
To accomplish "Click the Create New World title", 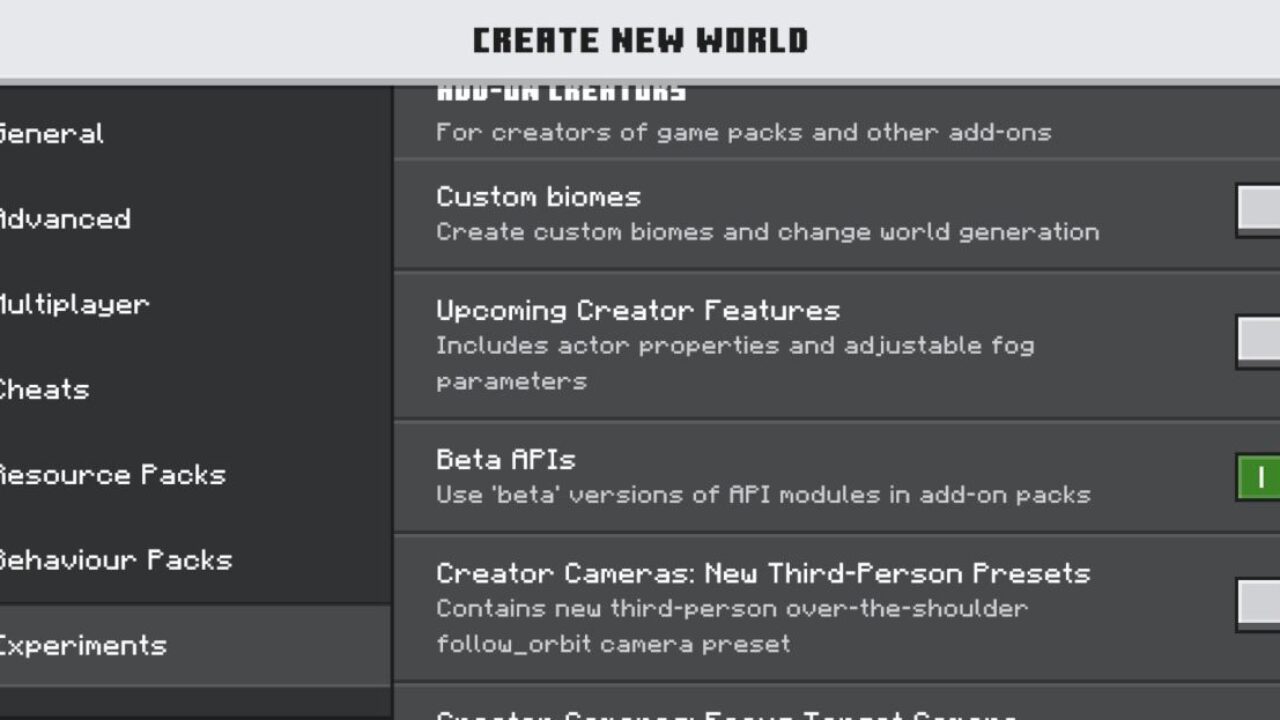I will (640, 41).
